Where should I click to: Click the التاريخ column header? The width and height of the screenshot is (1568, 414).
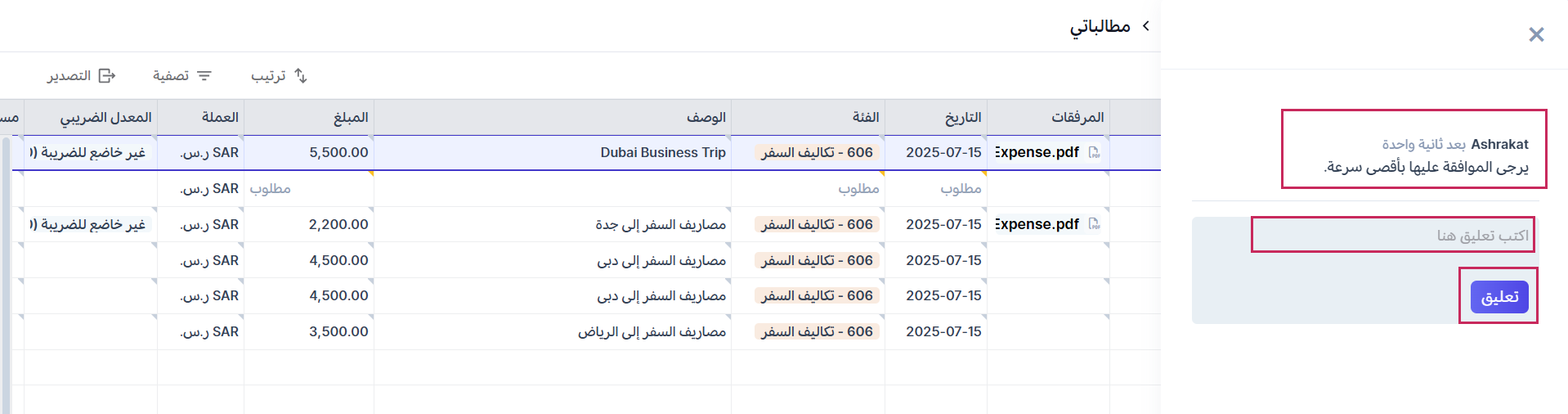(x=962, y=118)
